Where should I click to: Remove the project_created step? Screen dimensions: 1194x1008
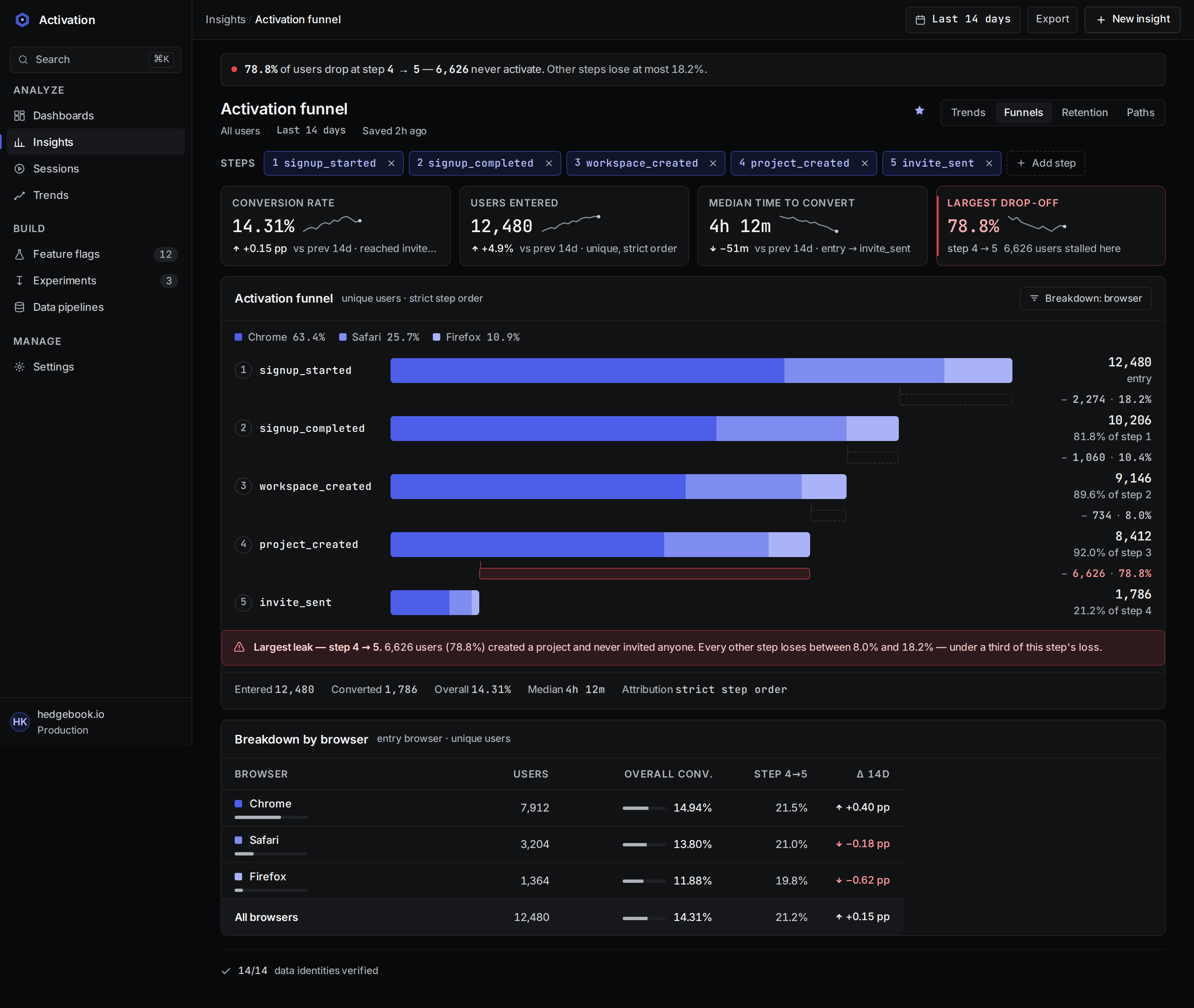865,163
